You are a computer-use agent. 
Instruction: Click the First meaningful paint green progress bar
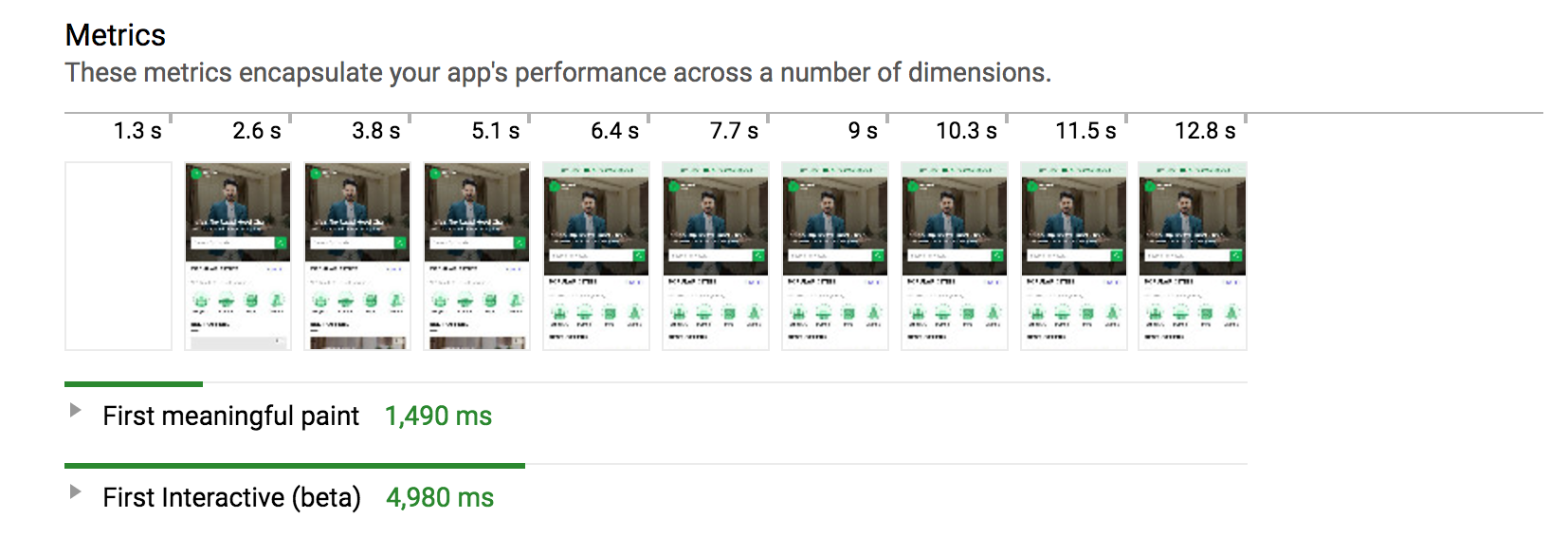click(134, 384)
